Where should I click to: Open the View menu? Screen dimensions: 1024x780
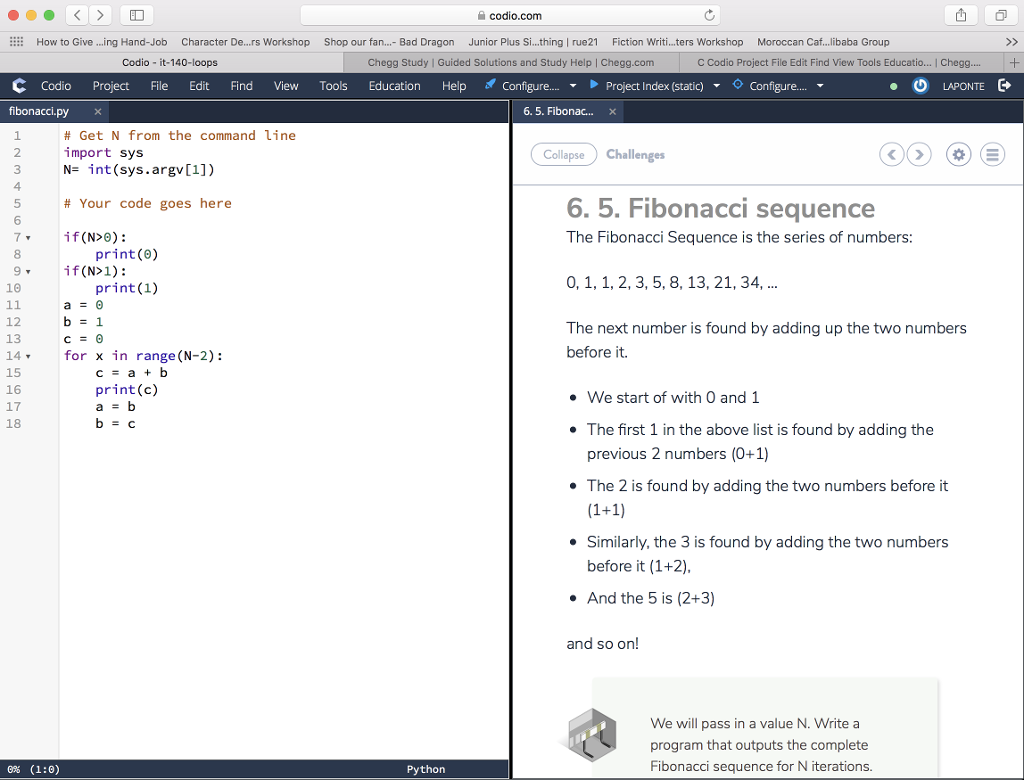tap(285, 86)
